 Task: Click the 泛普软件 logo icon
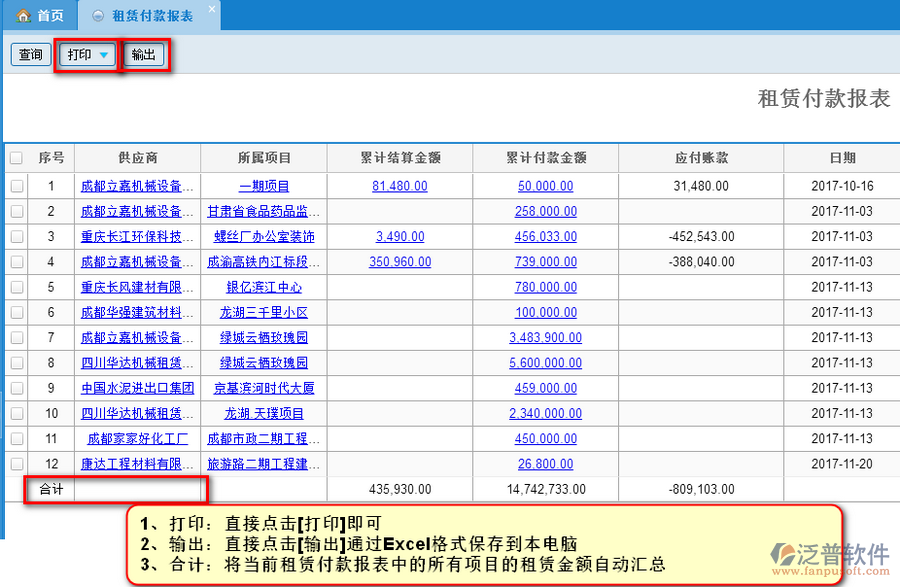pos(782,557)
